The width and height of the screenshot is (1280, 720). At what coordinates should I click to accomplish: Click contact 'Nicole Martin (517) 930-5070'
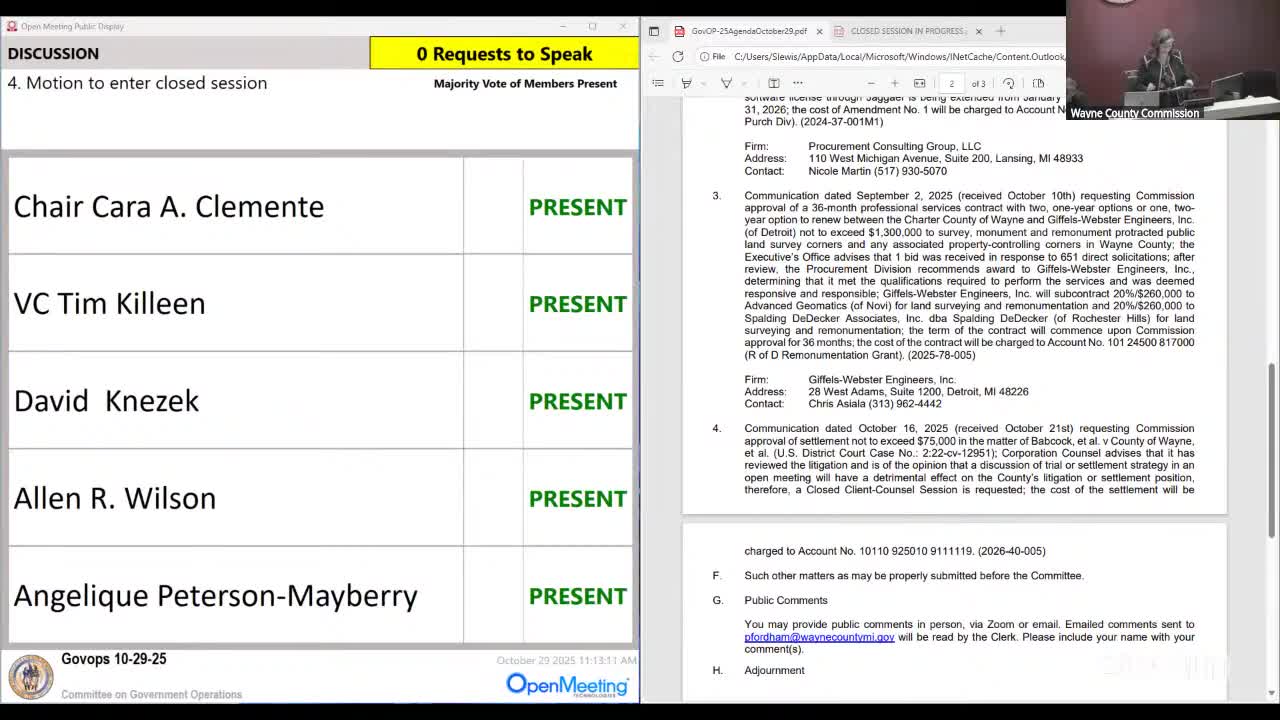878,171
